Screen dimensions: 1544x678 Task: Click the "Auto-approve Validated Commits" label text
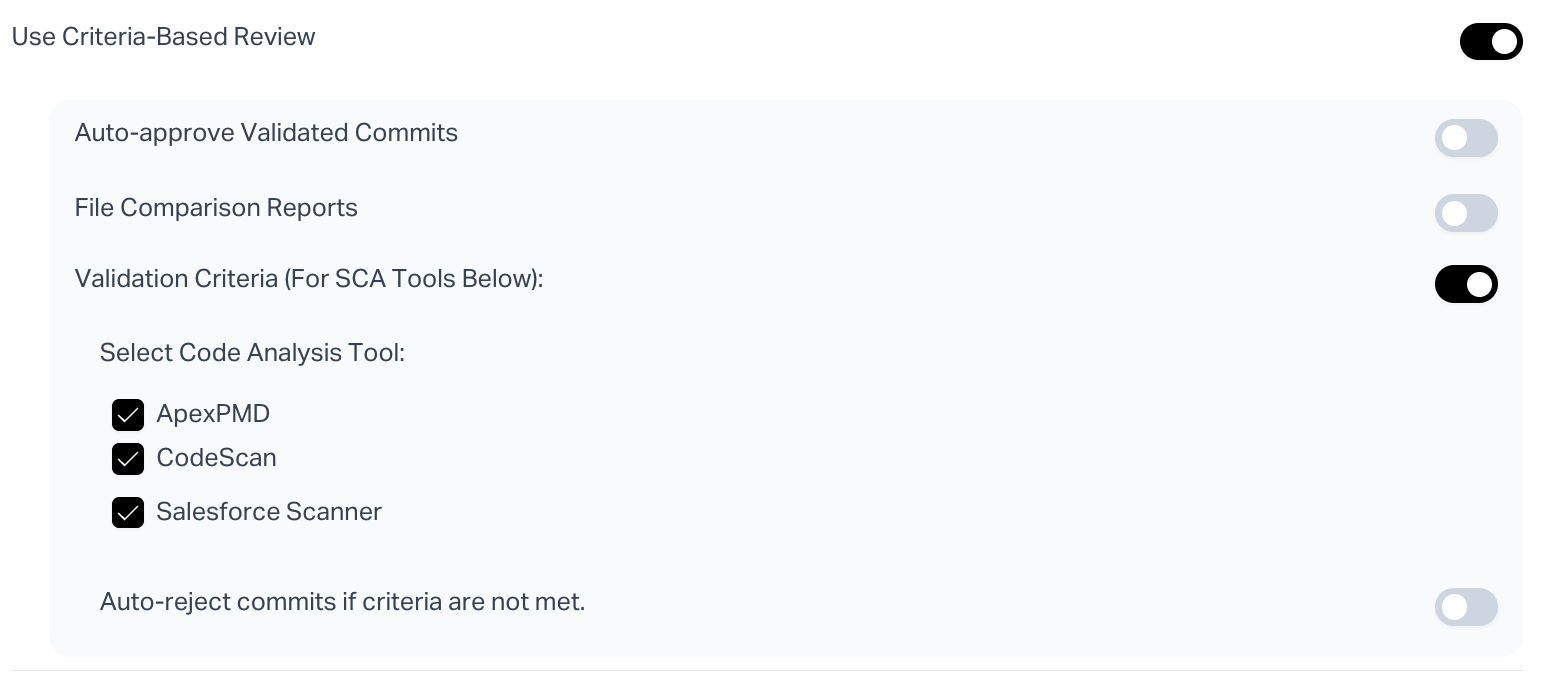click(x=266, y=133)
